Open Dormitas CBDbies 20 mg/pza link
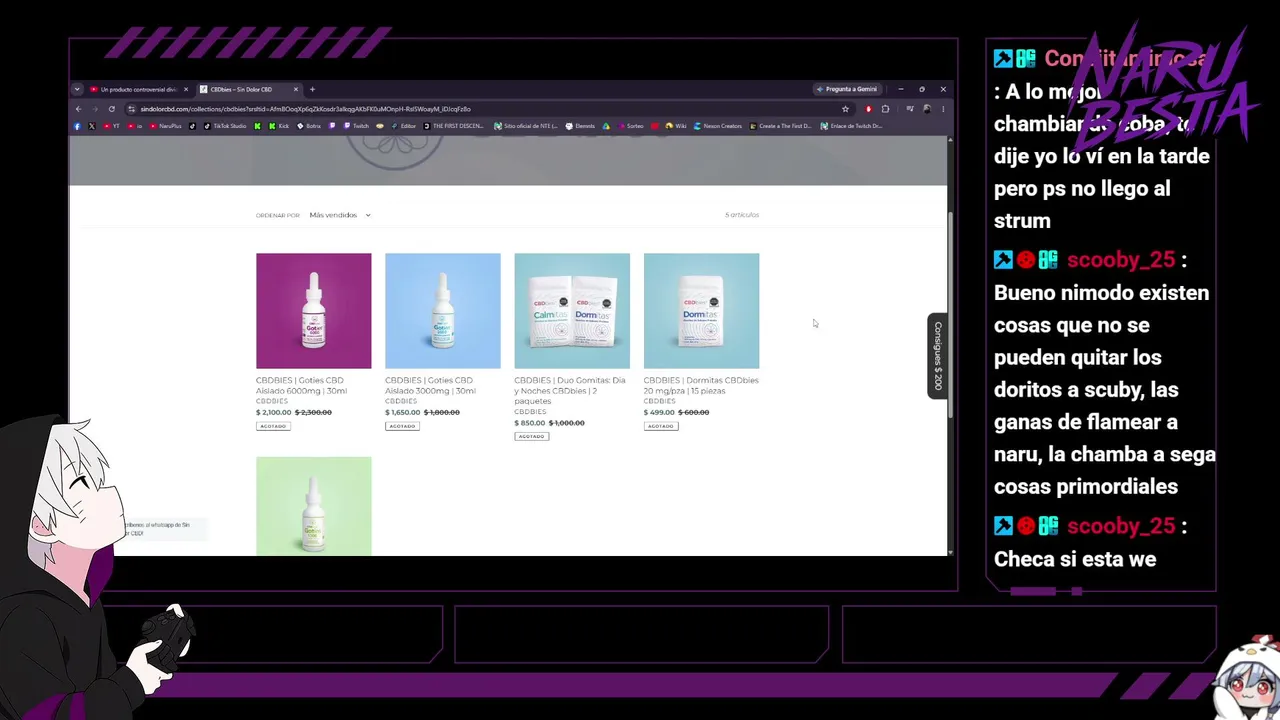The height and width of the screenshot is (720, 1280). point(701,385)
